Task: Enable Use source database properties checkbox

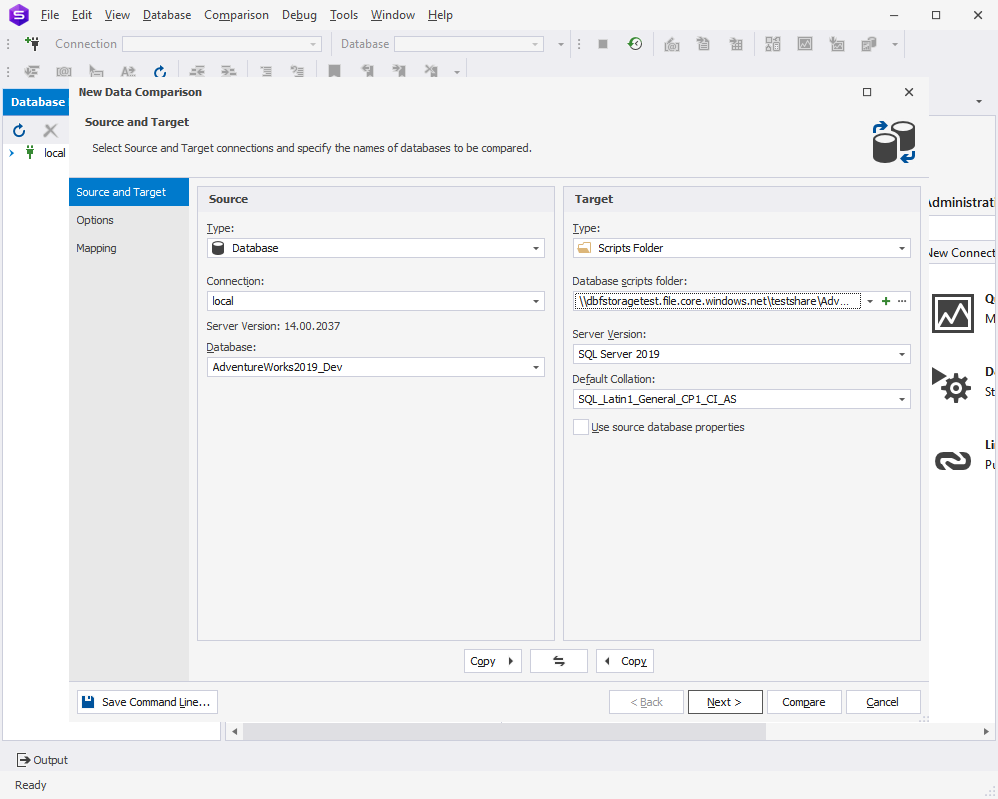Action: pyautogui.click(x=580, y=427)
